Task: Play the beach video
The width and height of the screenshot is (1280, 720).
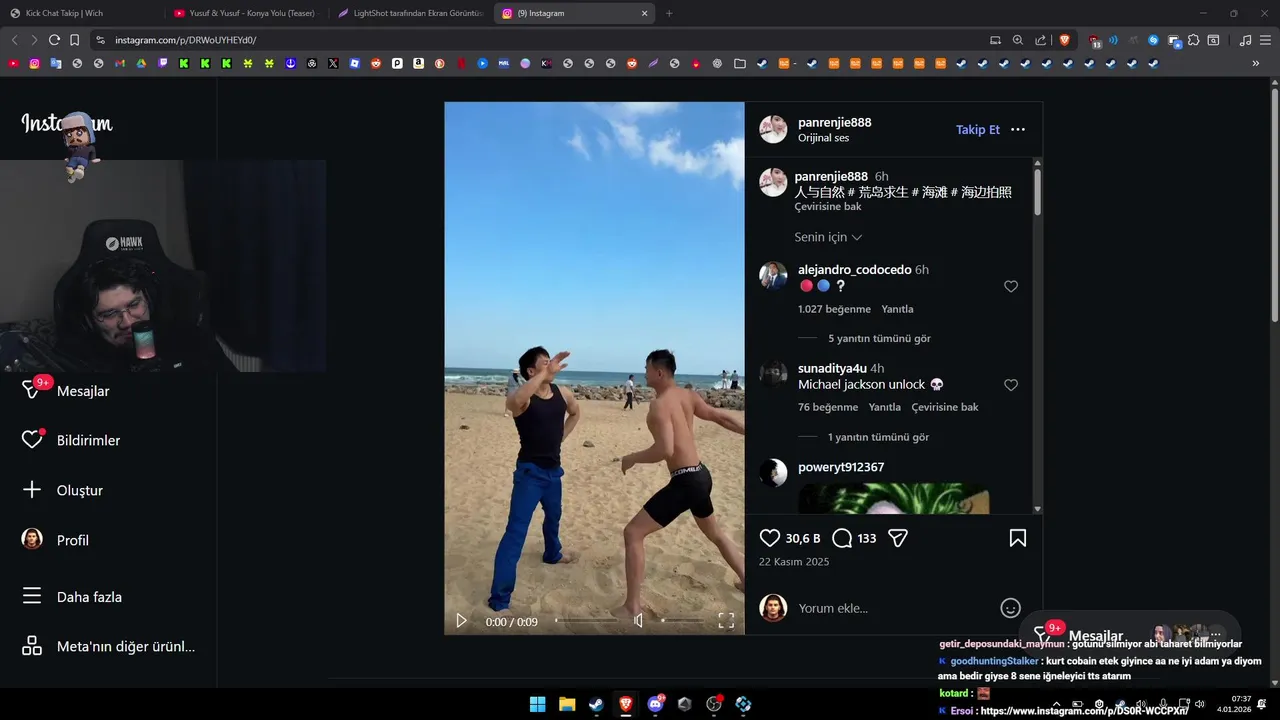Action: pos(461,621)
